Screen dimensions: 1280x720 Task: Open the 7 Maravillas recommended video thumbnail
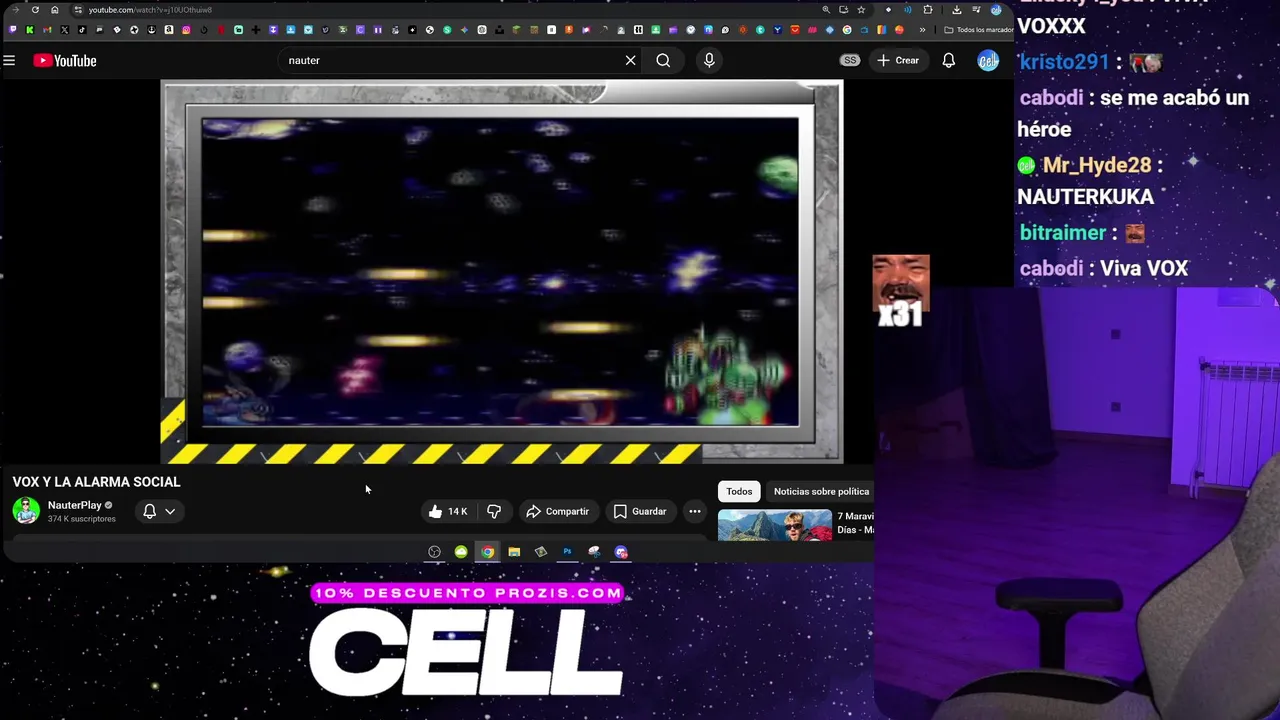coord(775,525)
